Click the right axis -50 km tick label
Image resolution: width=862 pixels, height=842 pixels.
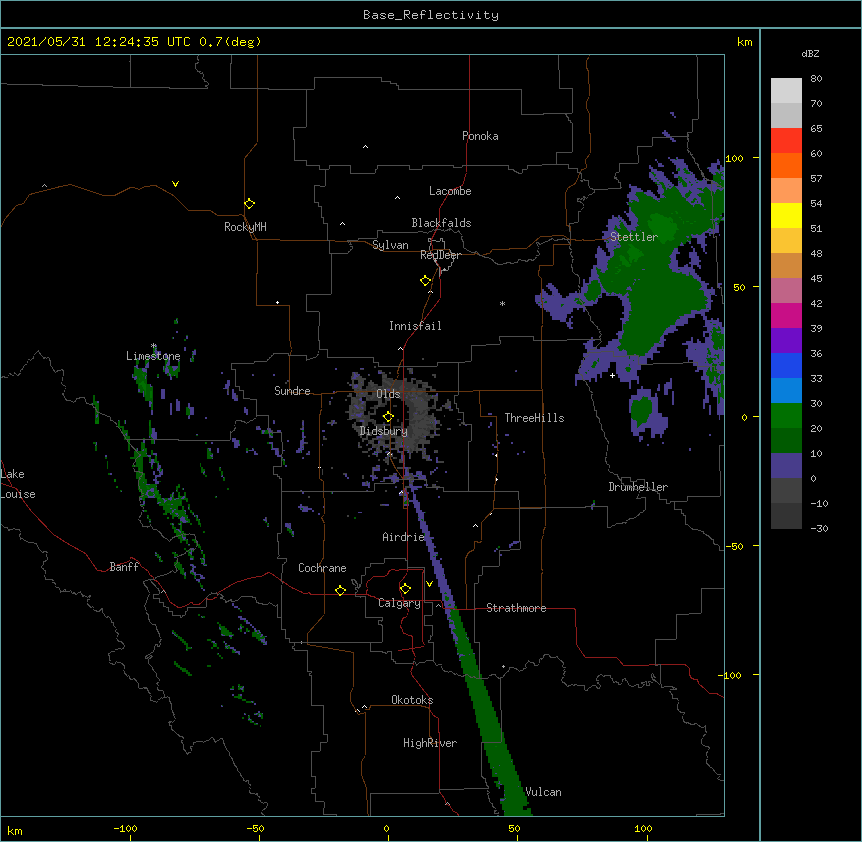point(733,546)
